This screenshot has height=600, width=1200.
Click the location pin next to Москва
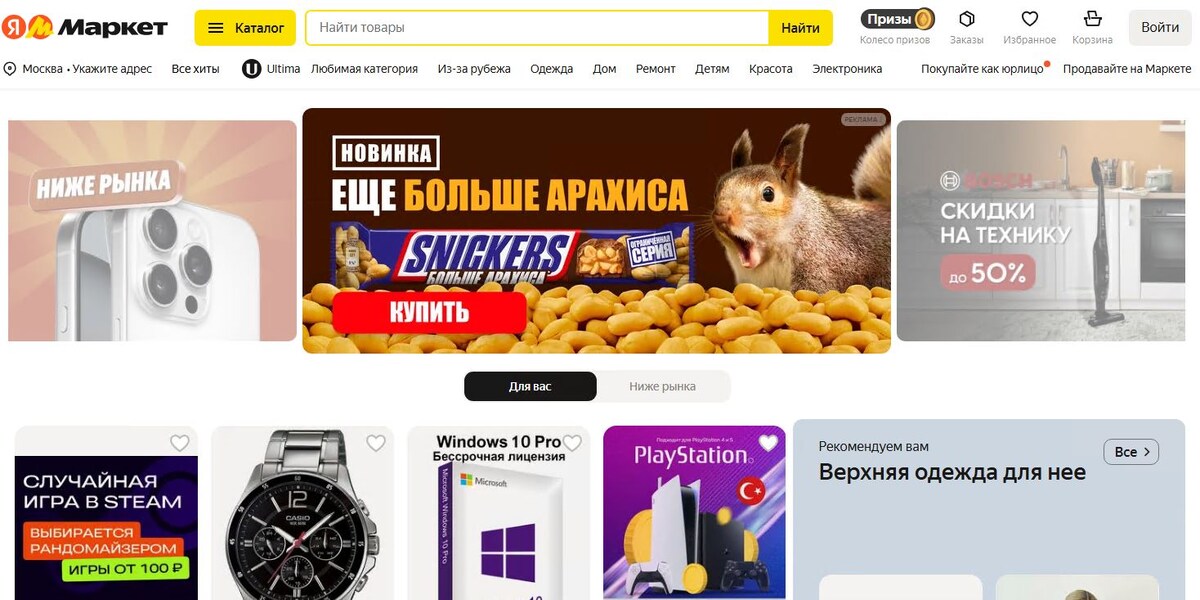tap(10, 69)
